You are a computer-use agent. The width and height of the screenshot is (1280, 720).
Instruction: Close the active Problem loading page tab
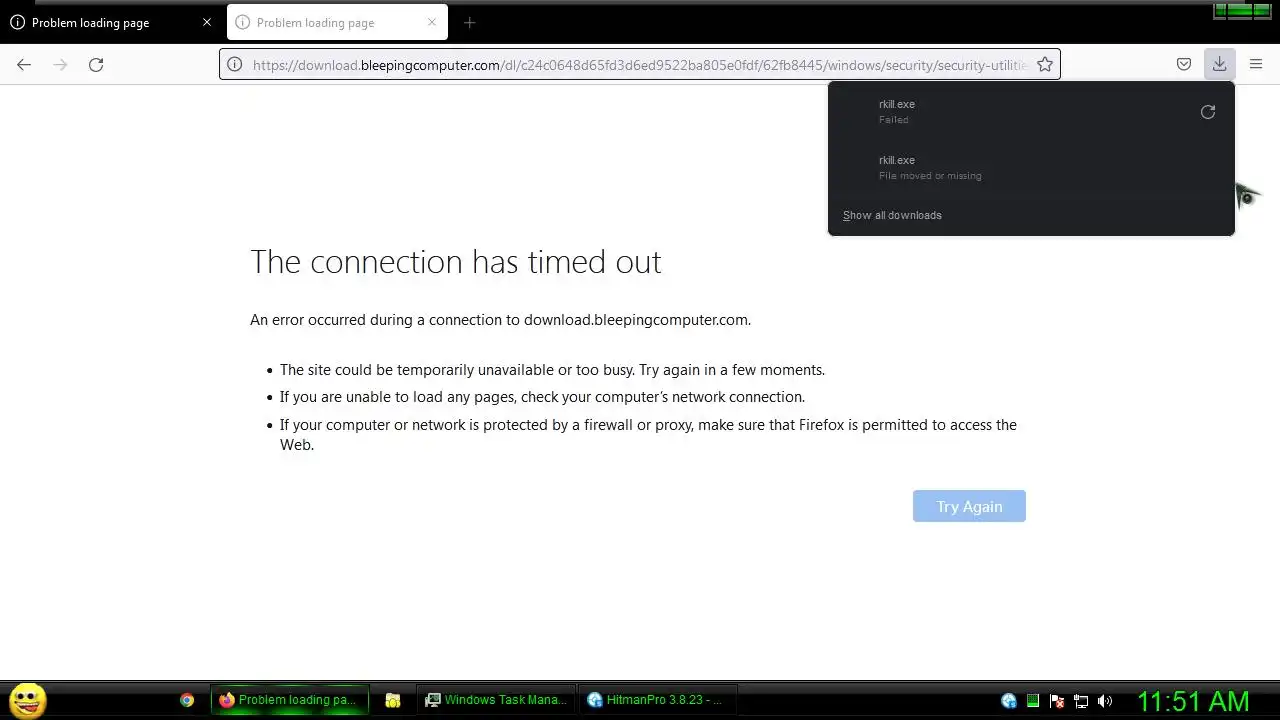tap(432, 22)
